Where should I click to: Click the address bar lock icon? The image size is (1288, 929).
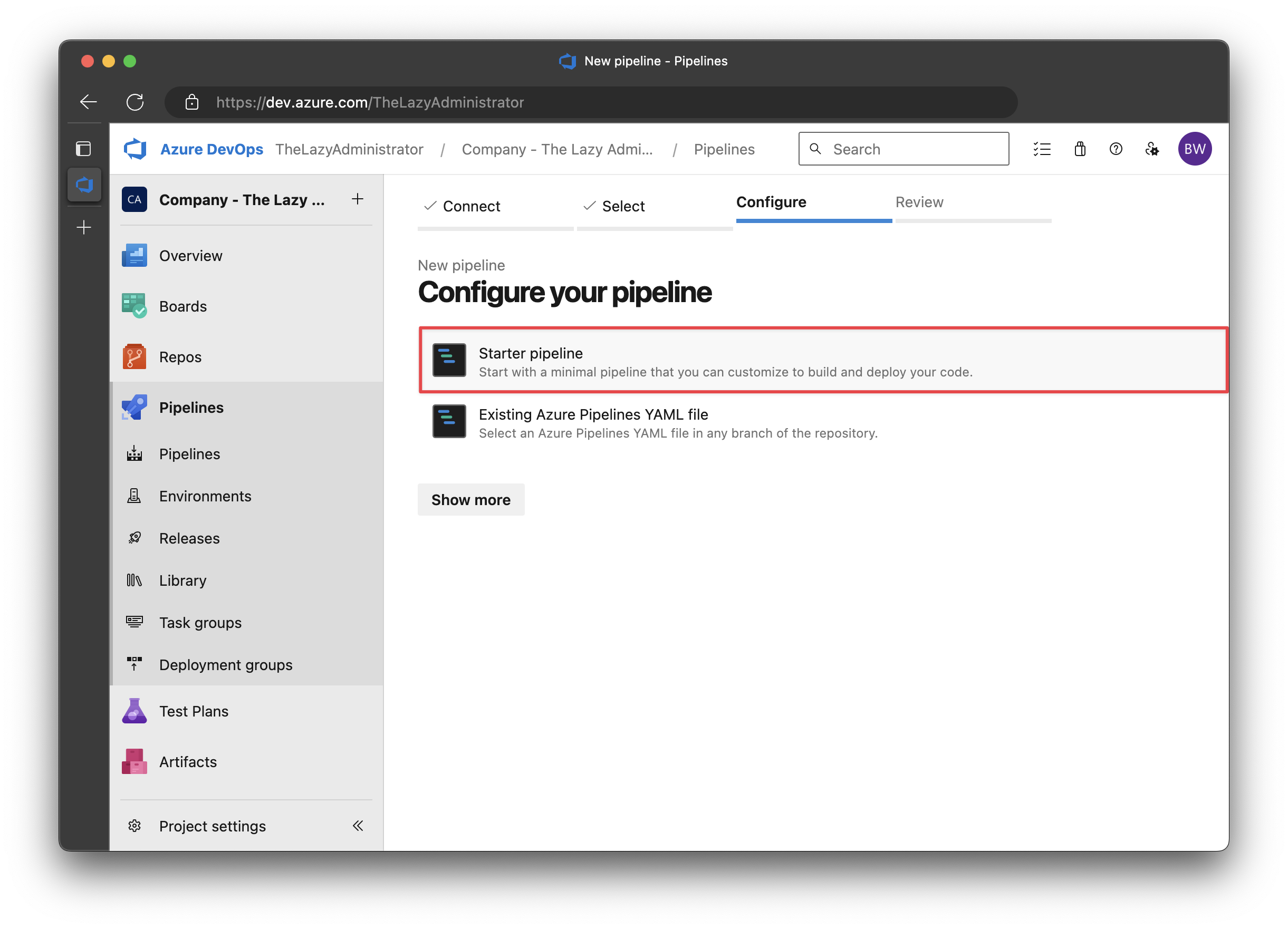[x=192, y=102]
